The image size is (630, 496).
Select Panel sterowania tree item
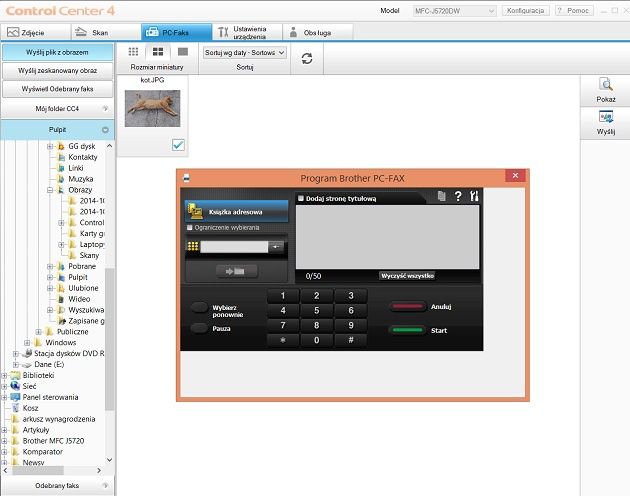tap(50, 397)
